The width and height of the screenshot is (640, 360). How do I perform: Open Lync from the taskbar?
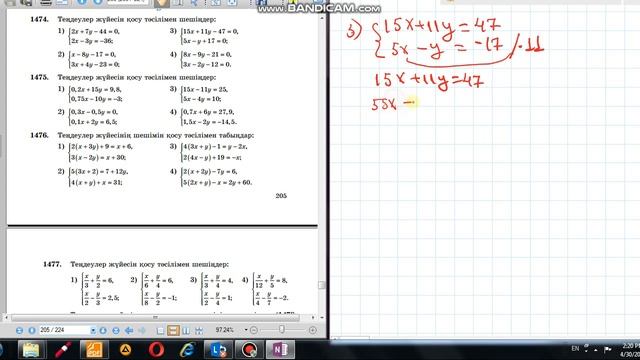click(218, 349)
